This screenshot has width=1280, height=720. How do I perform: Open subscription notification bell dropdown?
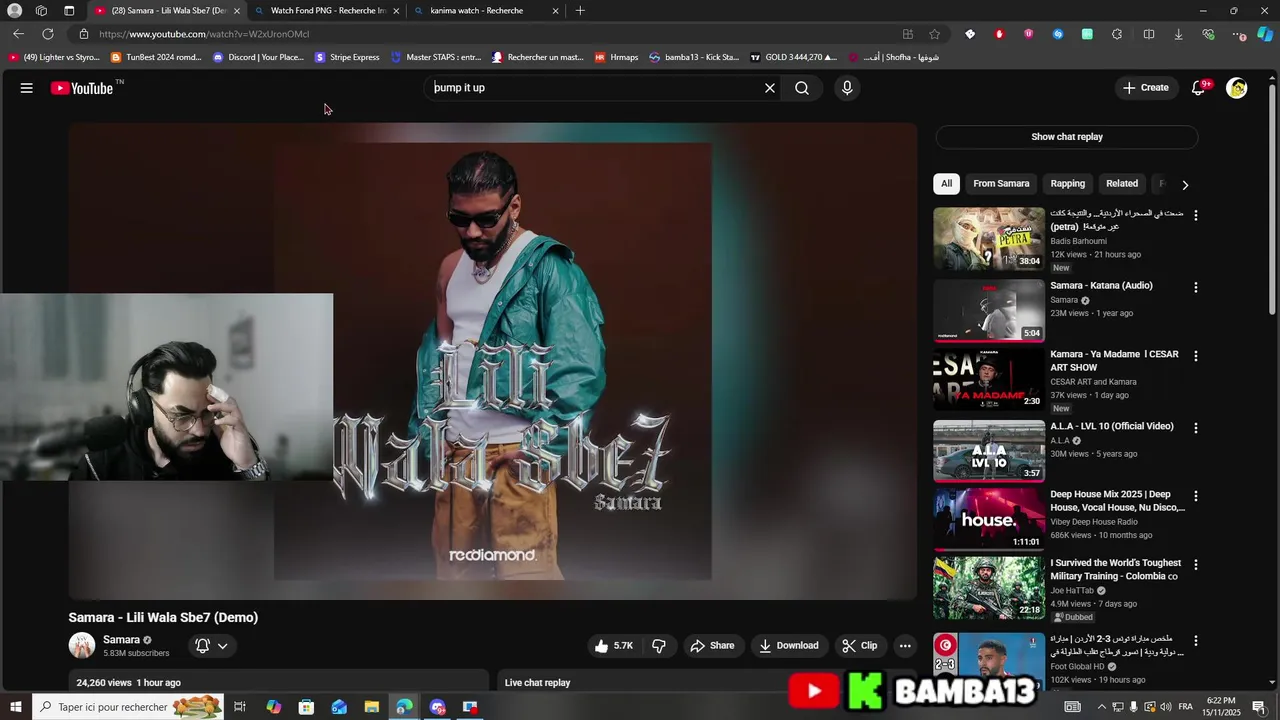point(211,646)
